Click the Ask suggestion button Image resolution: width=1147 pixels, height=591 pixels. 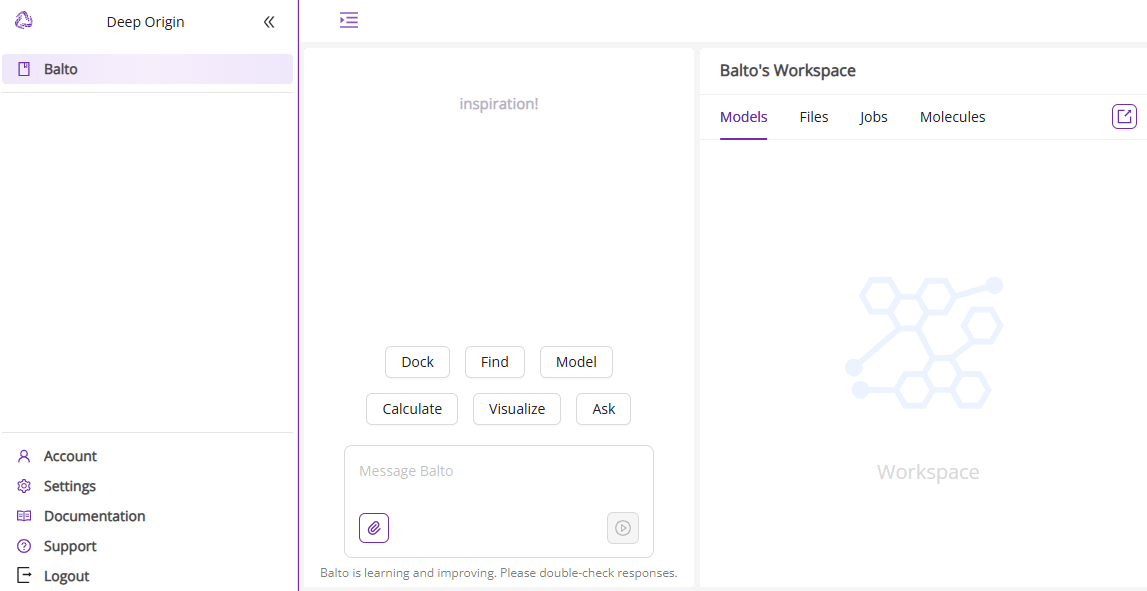603,409
